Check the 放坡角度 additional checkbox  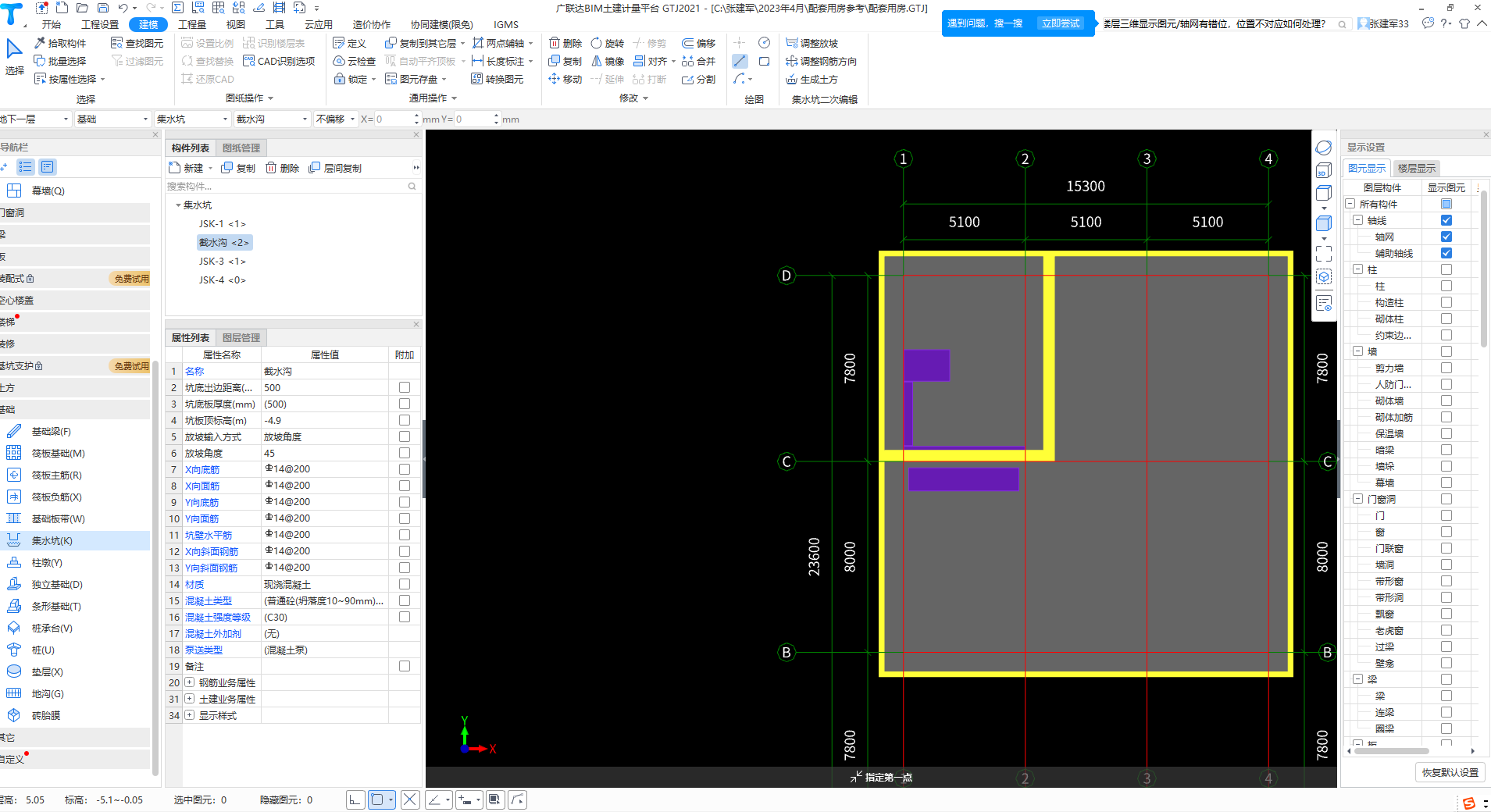tap(405, 453)
